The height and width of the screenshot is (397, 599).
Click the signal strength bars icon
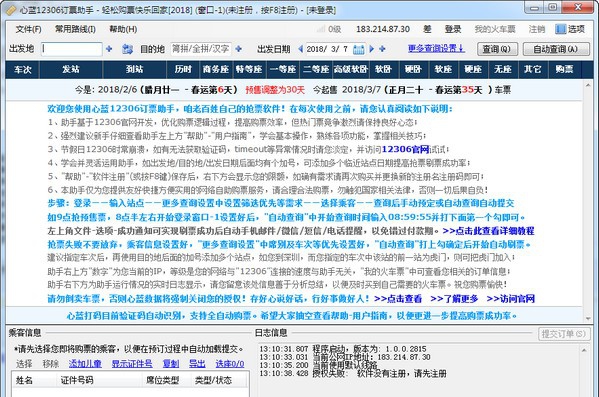[321, 29]
